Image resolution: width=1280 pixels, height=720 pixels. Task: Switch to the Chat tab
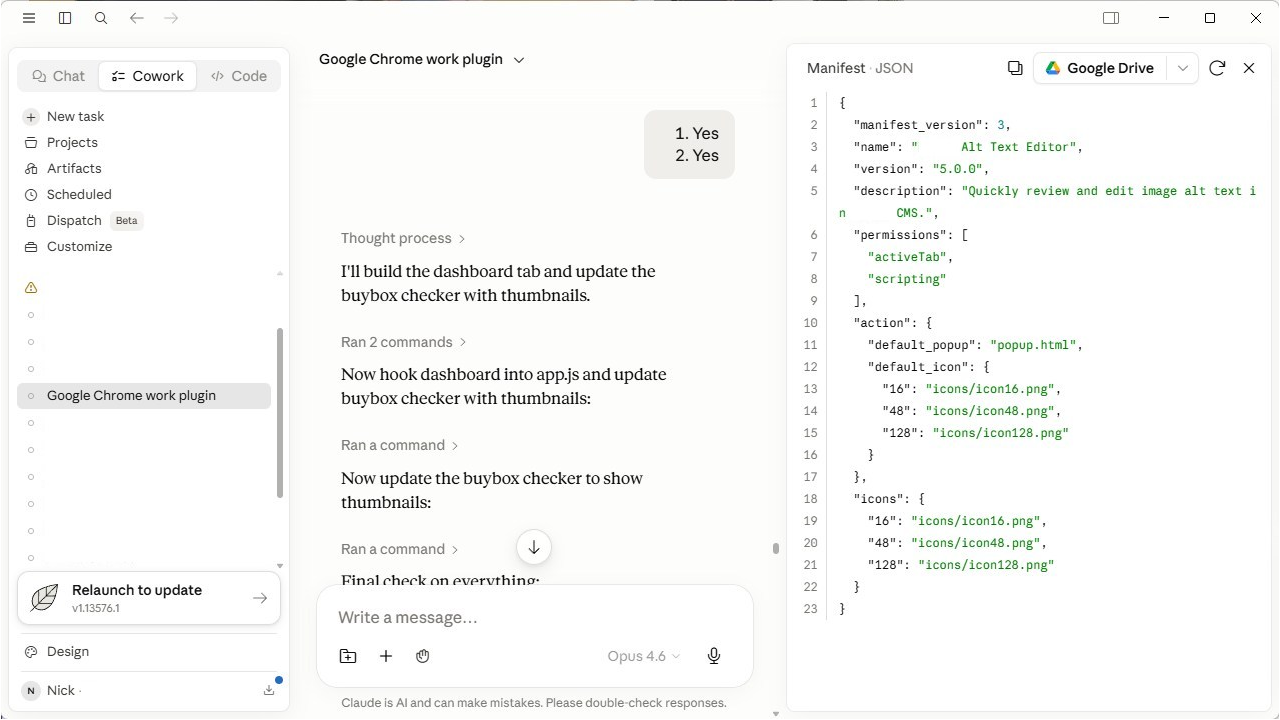click(59, 76)
